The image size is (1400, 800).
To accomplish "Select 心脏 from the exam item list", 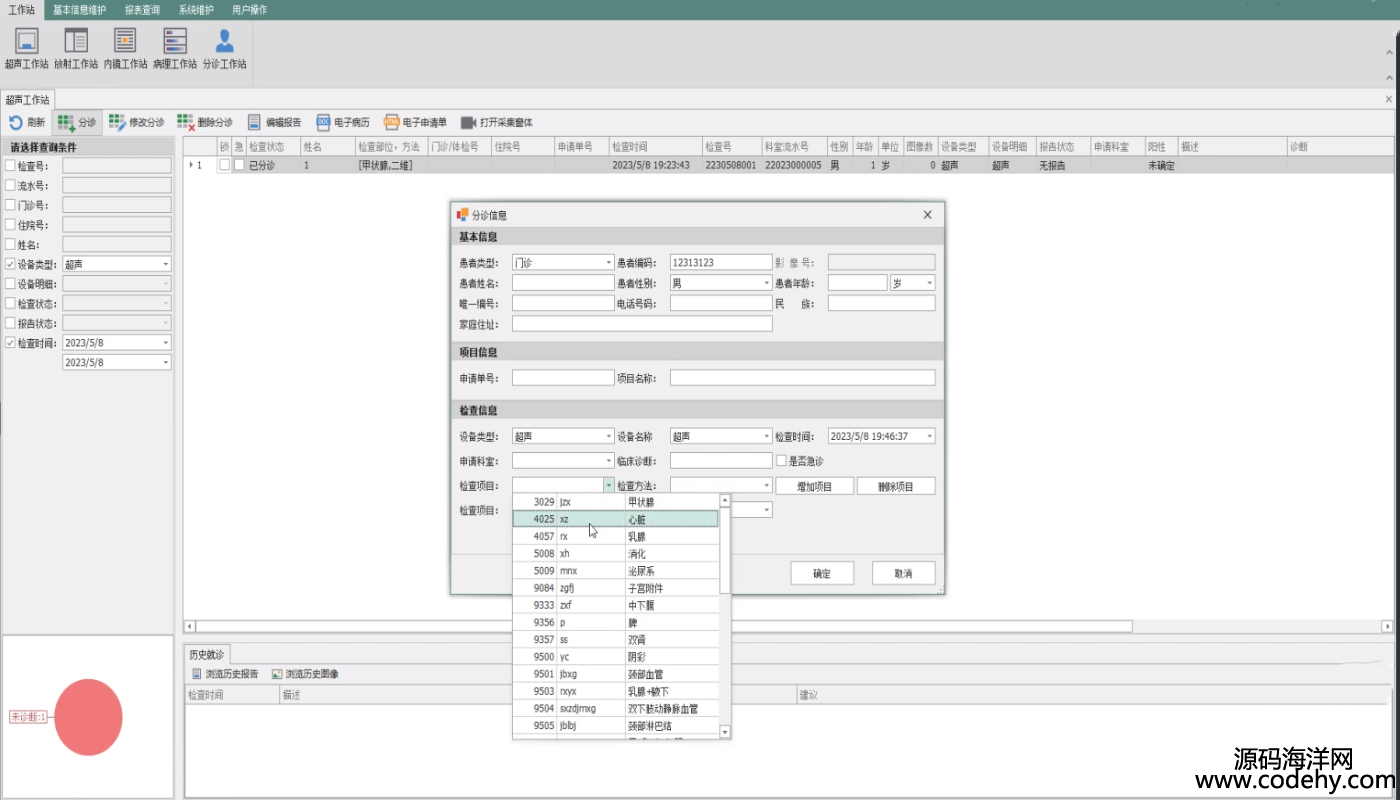I will 637,519.
